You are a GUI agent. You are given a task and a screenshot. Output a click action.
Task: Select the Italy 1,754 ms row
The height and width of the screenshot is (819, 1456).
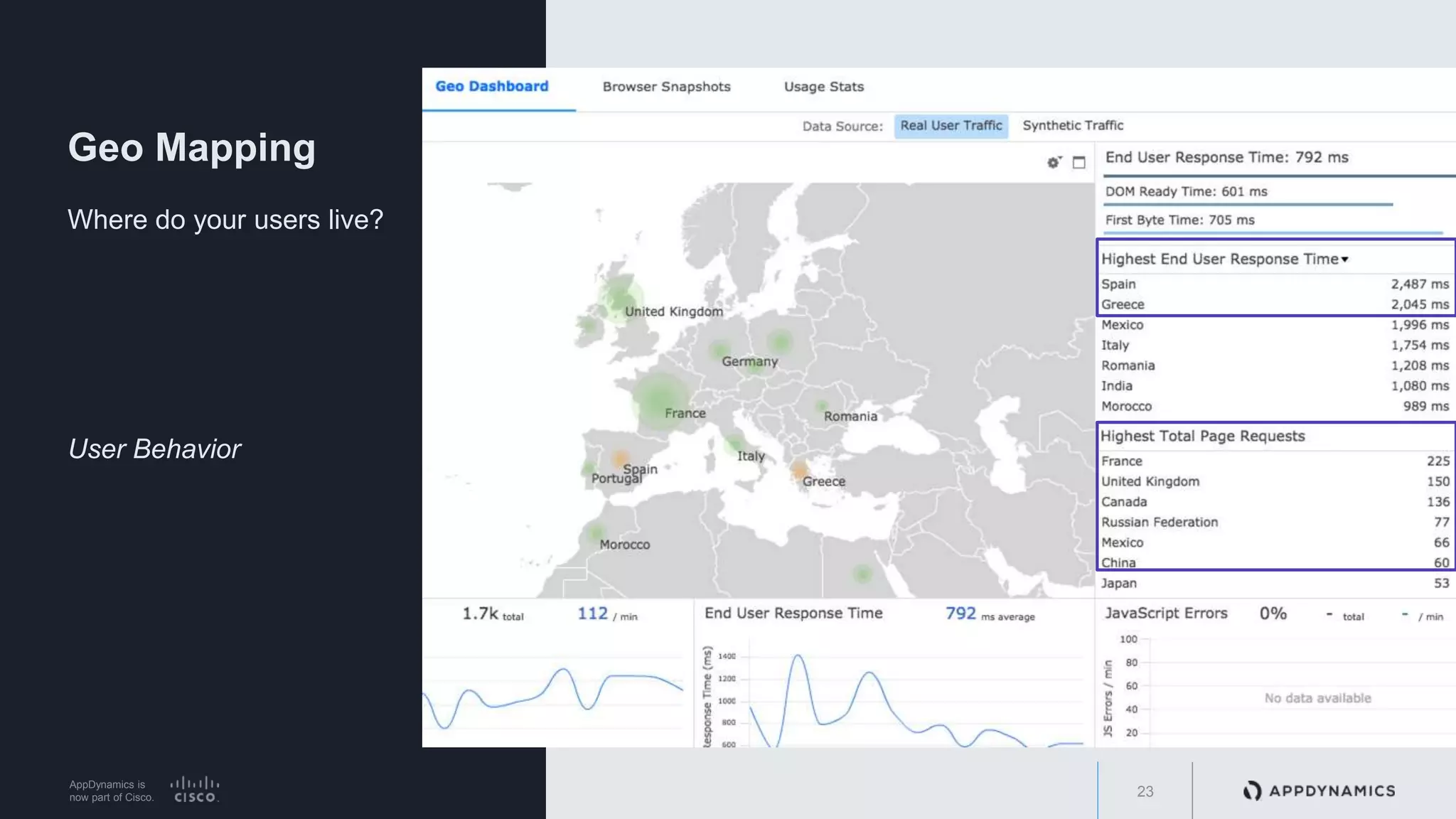1275,346
